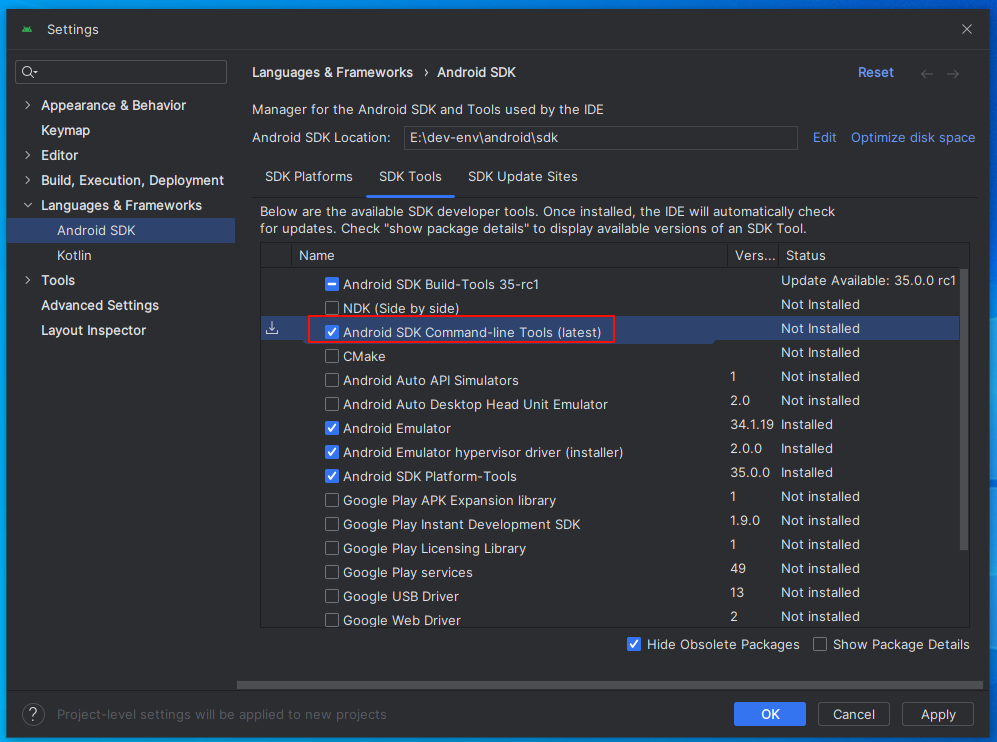Click Edit SDK location link
This screenshot has width=997, height=742.
(x=824, y=137)
